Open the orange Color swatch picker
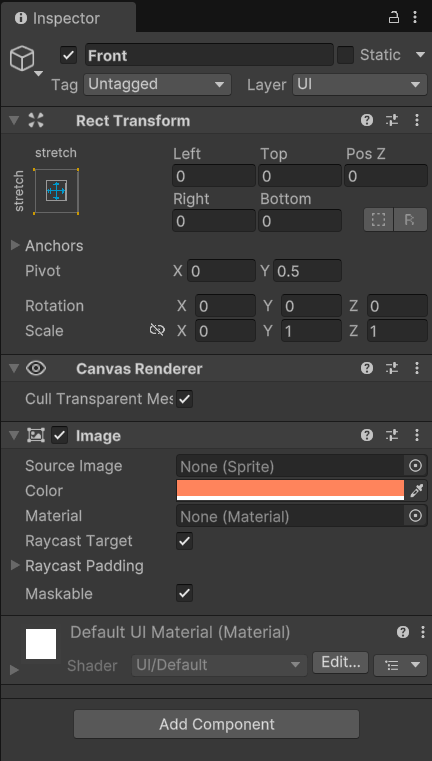This screenshot has width=432, height=761. coord(290,490)
